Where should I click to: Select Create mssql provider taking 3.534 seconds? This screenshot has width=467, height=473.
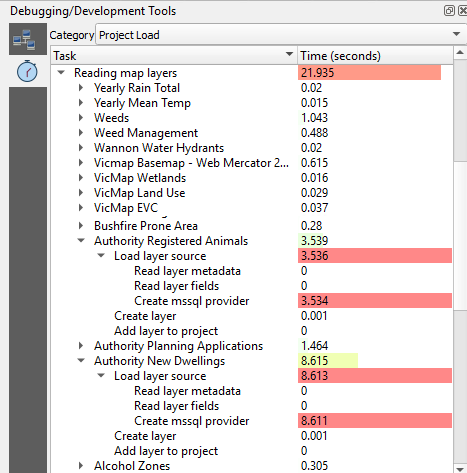point(191,301)
